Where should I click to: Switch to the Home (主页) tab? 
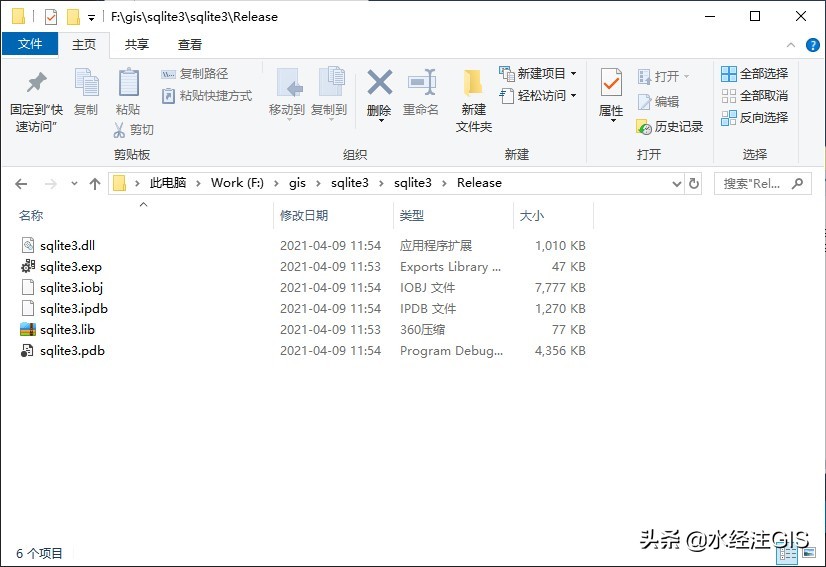click(x=84, y=45)
